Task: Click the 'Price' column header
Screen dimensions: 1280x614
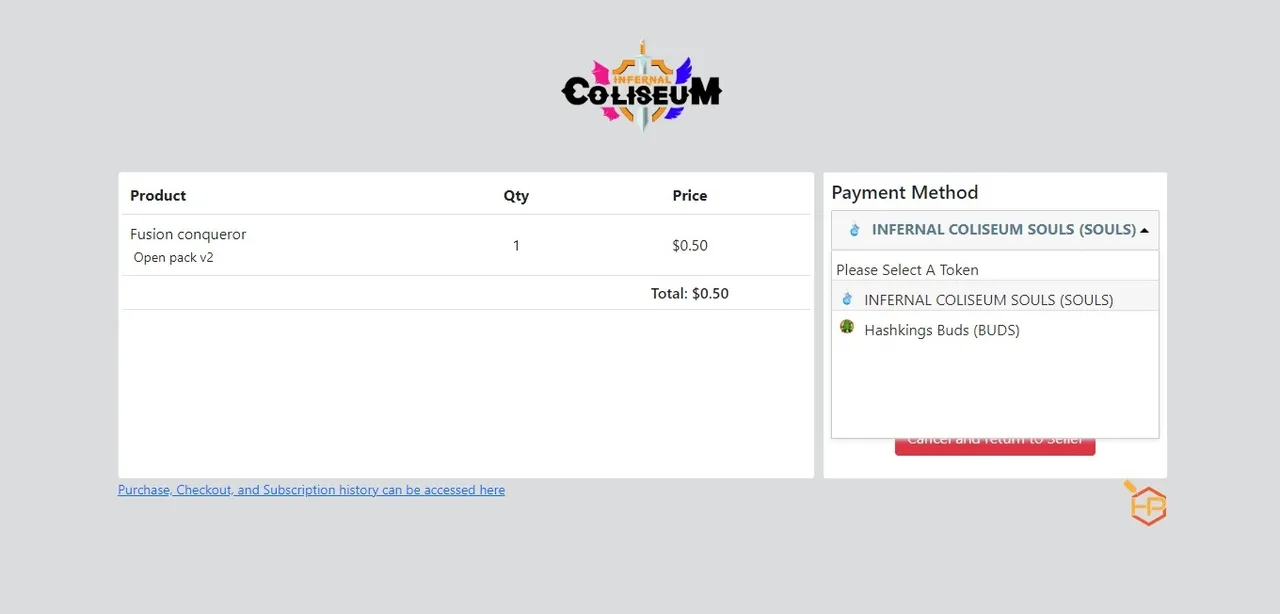Action: 690,195
